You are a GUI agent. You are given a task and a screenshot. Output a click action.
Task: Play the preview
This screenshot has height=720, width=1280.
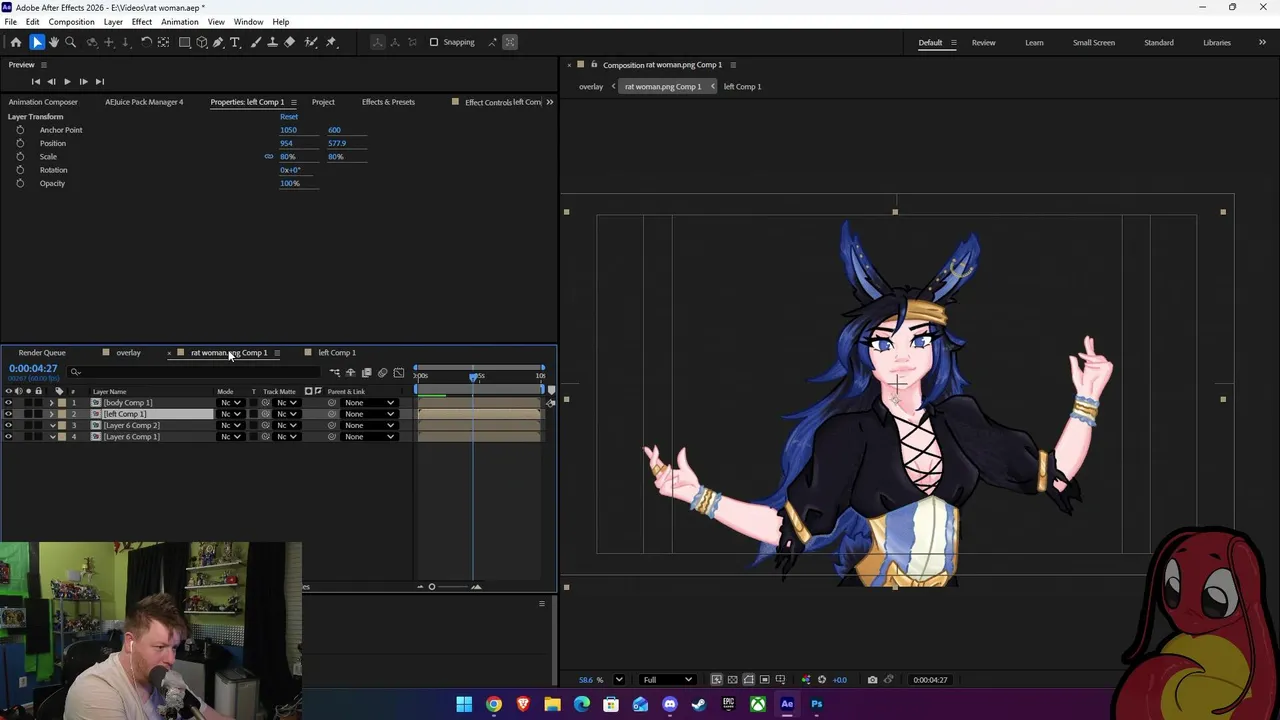(x=67, y=82)
